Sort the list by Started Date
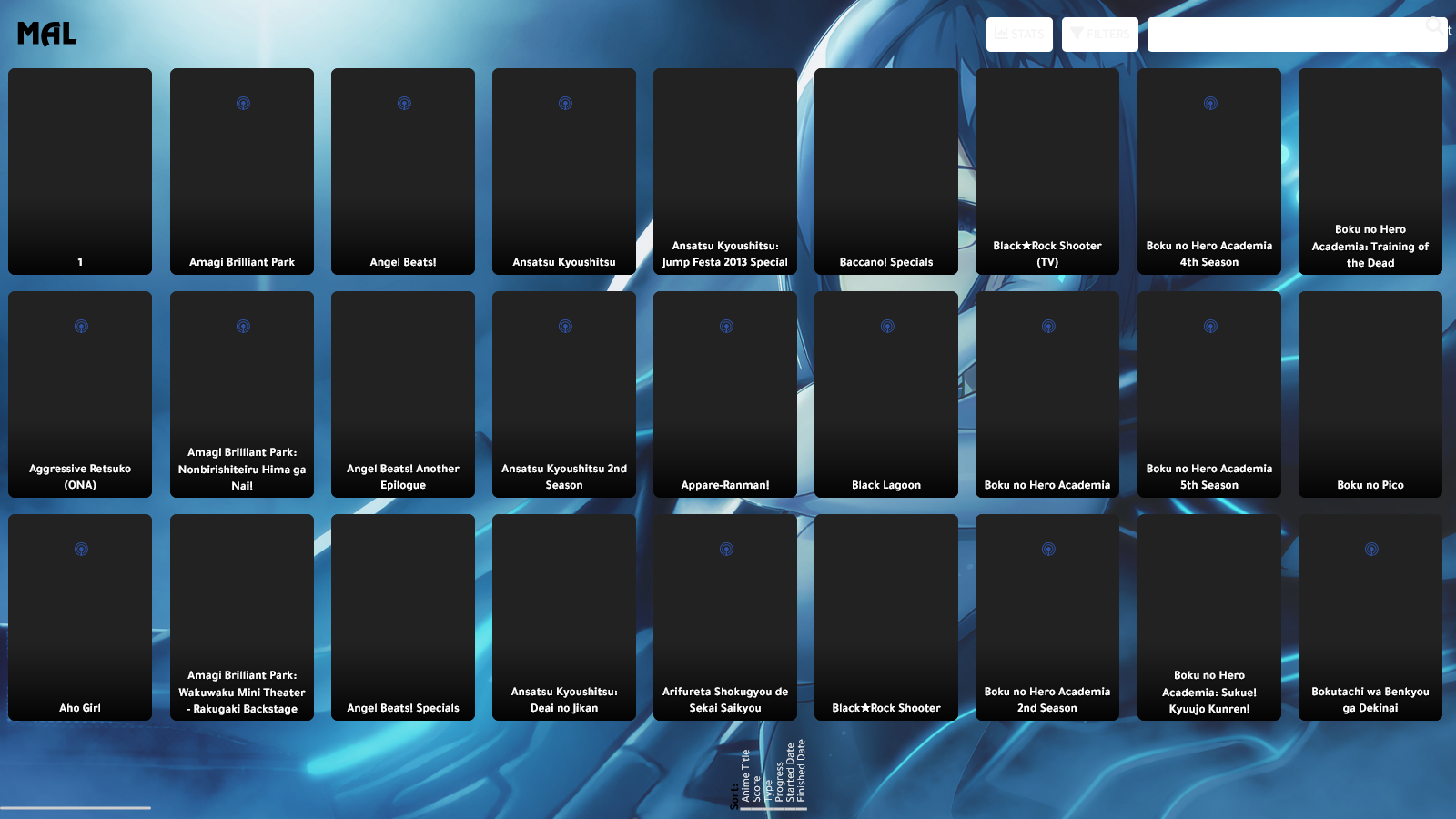Image resolution: width=1456 pixels, height=819 pixels. pyautogui.click(x=790, y=773)
